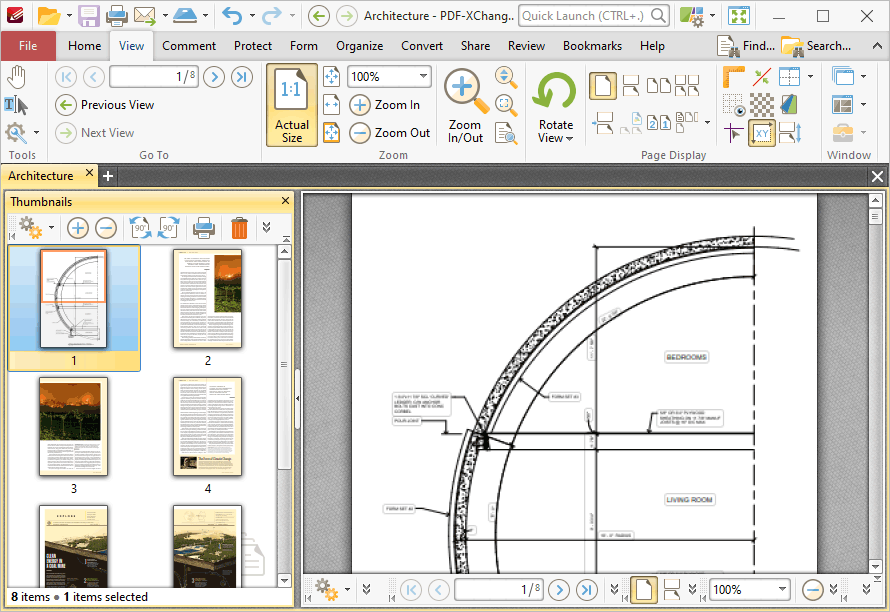Image resolution: width=890 pixels, height=612 pixels.
Task: Open the Rotate View control in the ribbon
Action: tap(554, 105)
